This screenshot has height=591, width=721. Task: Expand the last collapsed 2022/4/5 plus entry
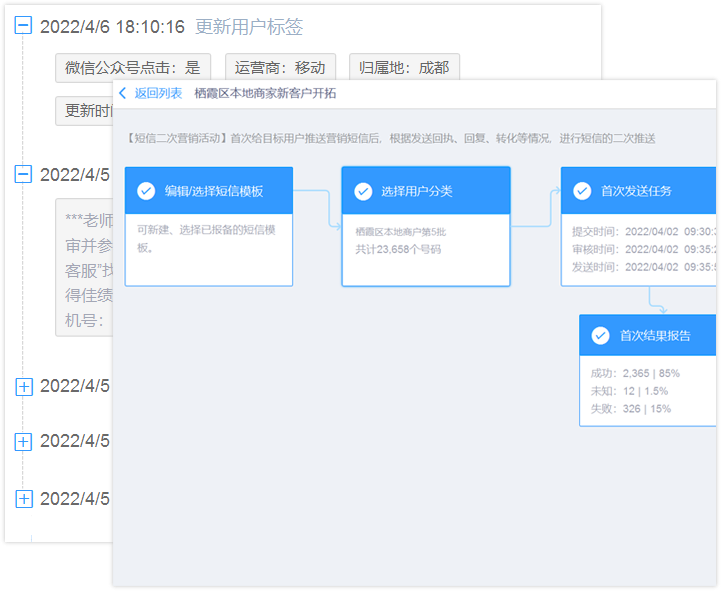point(24,498)
